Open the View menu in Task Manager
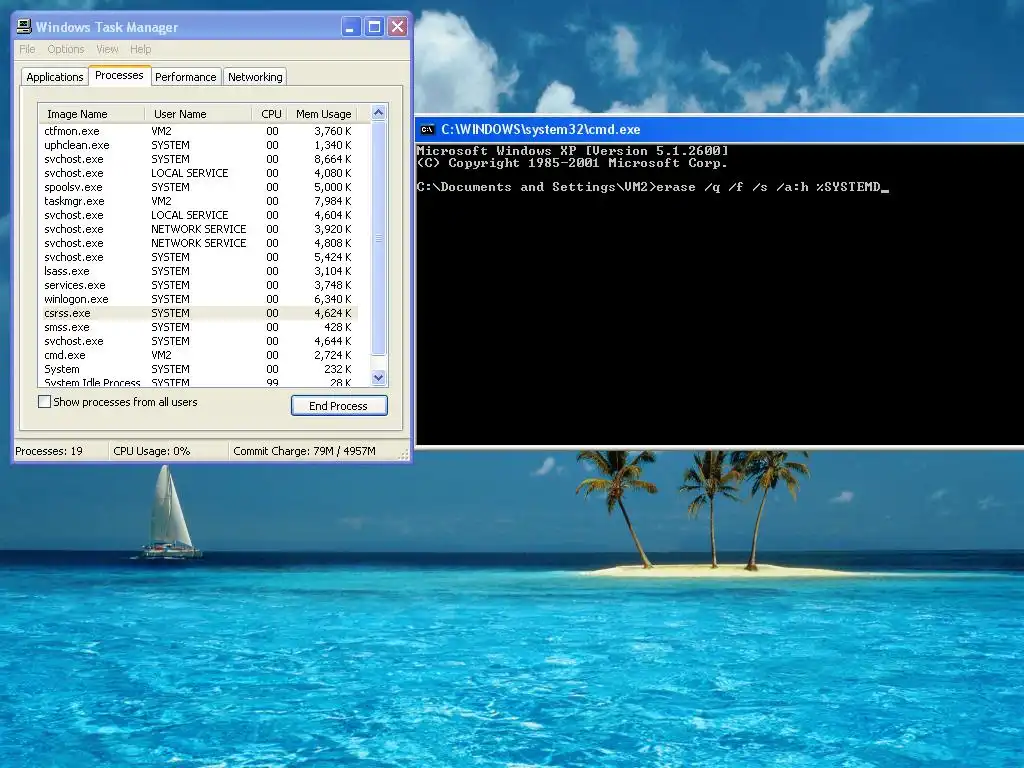 [x=107, y=49]
